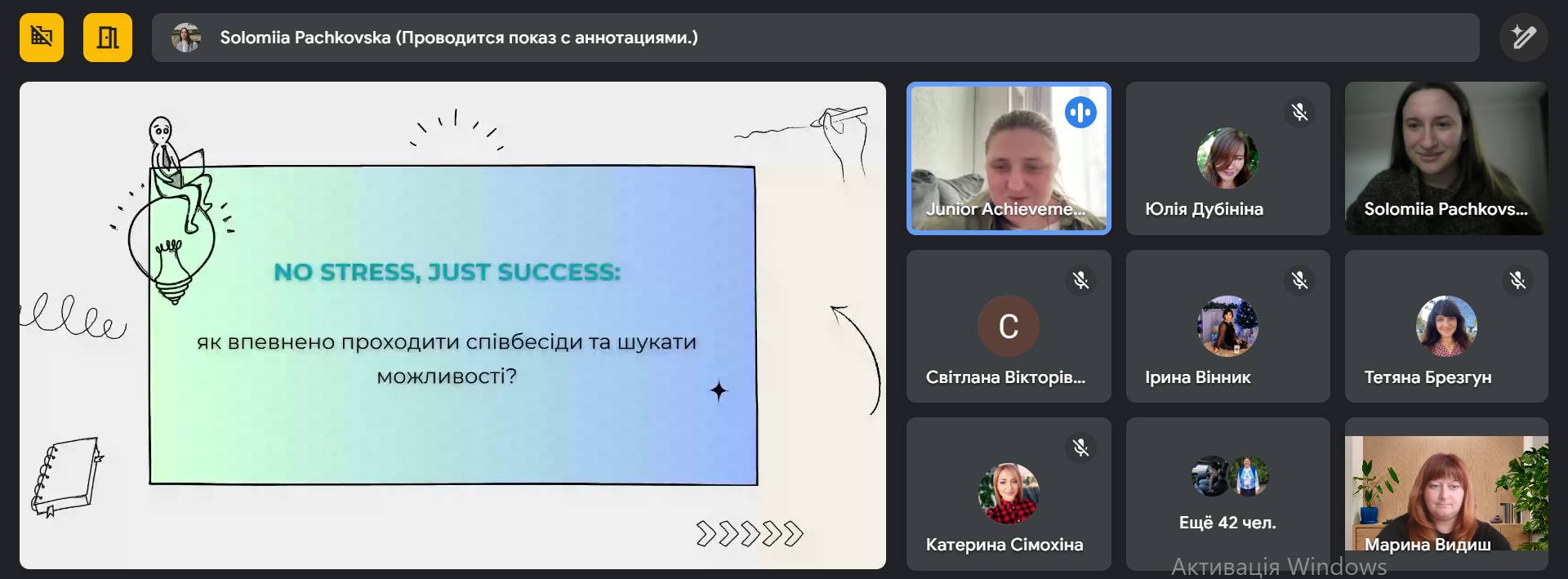This screenshot has height=579, width=1568.
Task: Click Катерина Сімохіна profile avatar
Action: [1009, 493]
